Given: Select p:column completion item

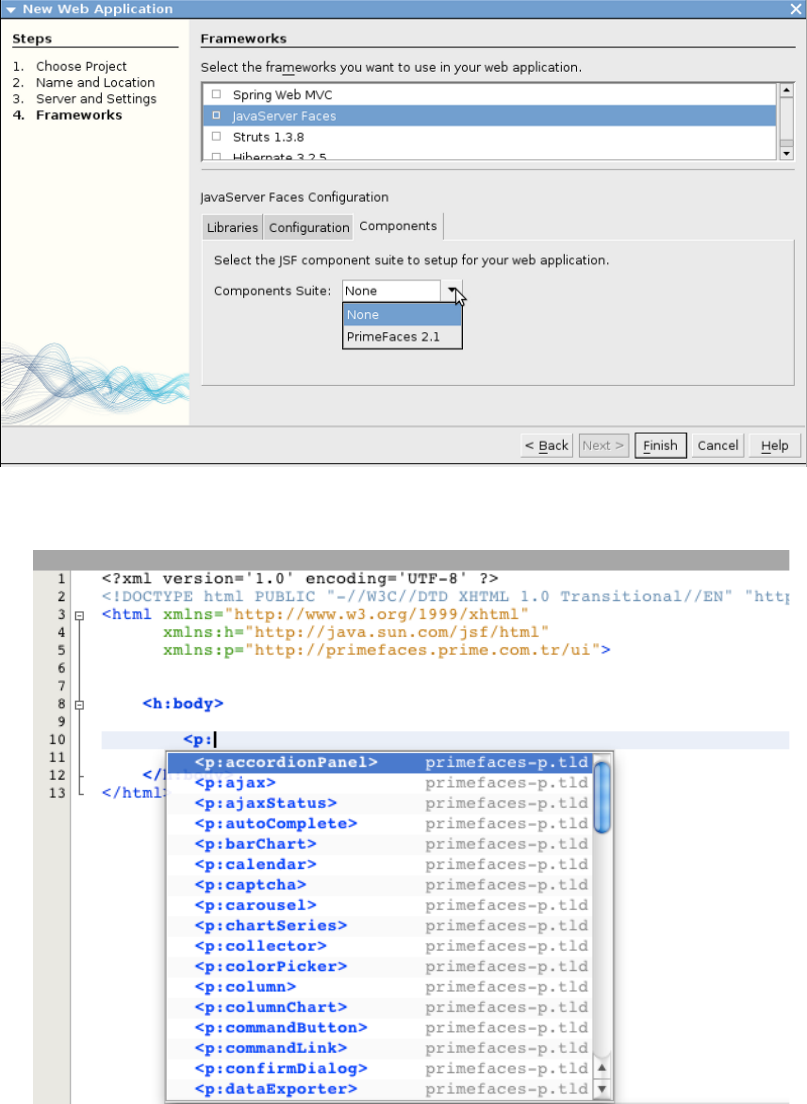Looking at the screenshot, I should (x=380, y=987).
